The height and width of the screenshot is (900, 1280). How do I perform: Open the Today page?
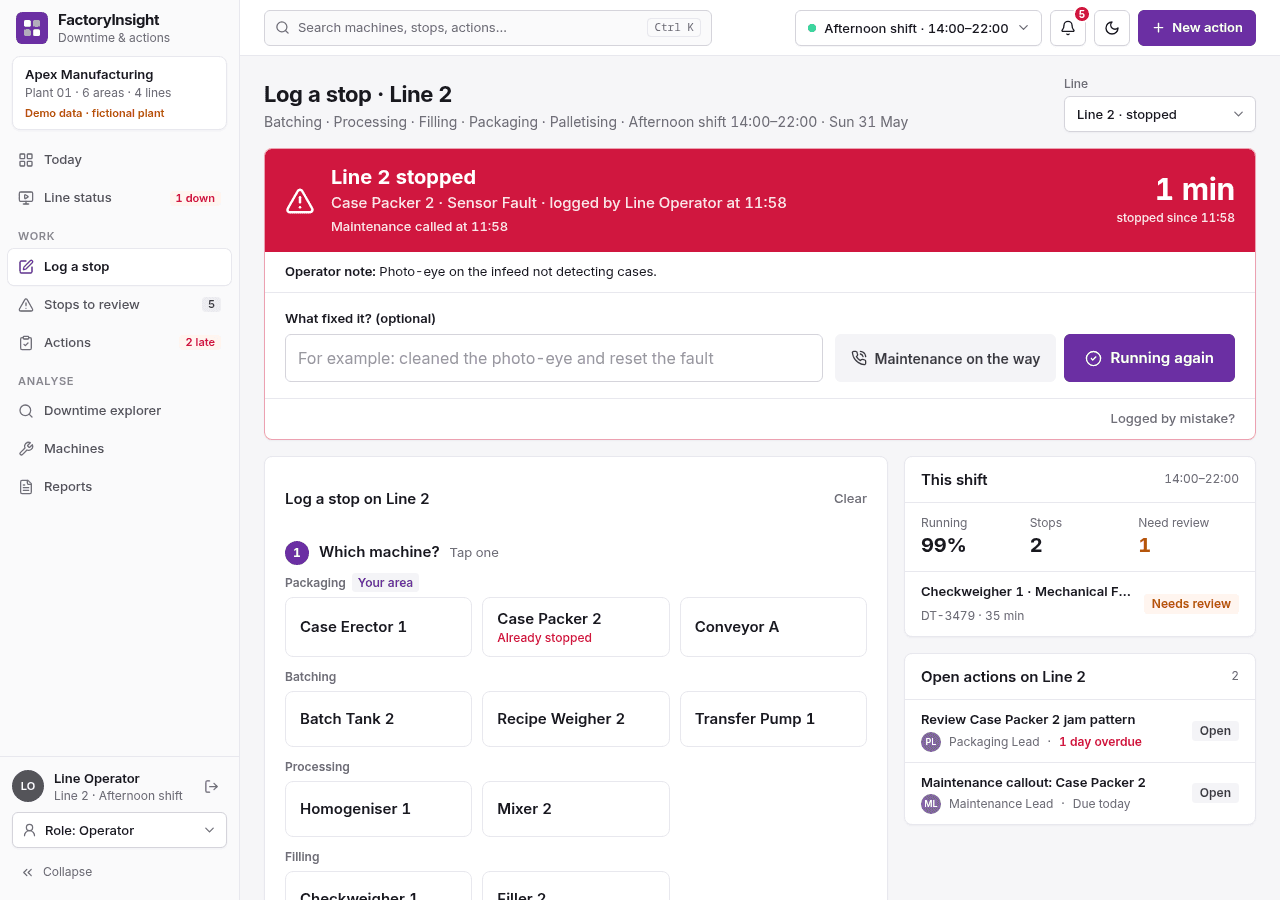119,160
